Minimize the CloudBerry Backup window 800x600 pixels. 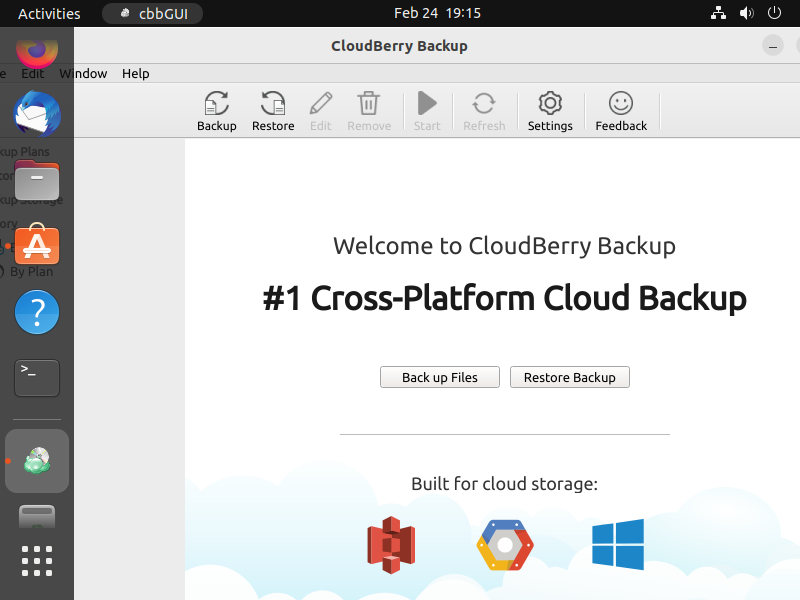coord(773,46)
